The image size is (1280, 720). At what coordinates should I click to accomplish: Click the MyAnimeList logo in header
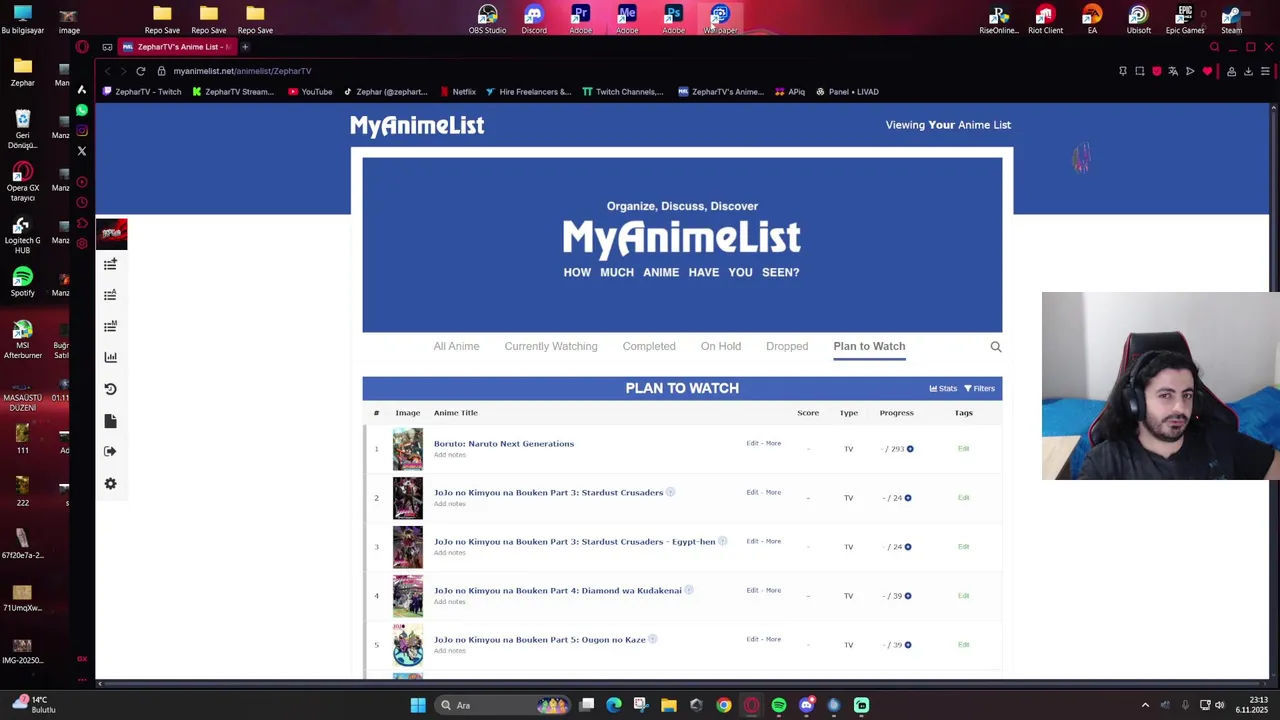[x=417, y=125]
